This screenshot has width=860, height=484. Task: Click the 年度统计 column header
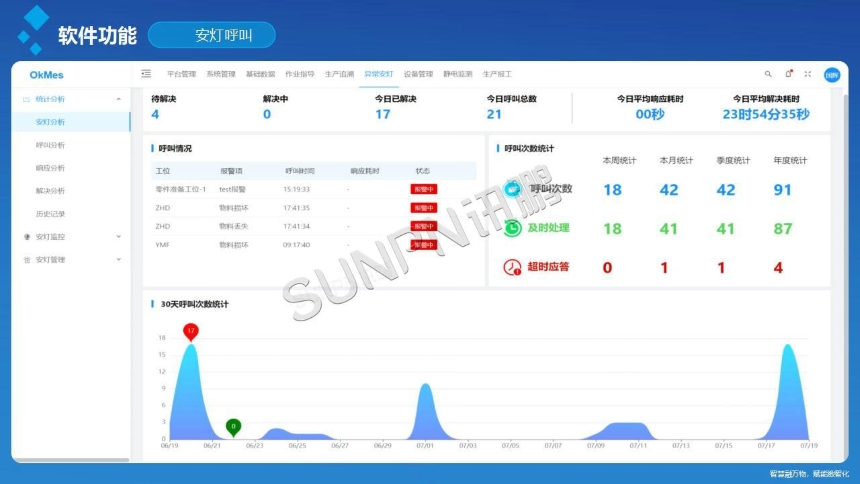[x=790, y=160]
